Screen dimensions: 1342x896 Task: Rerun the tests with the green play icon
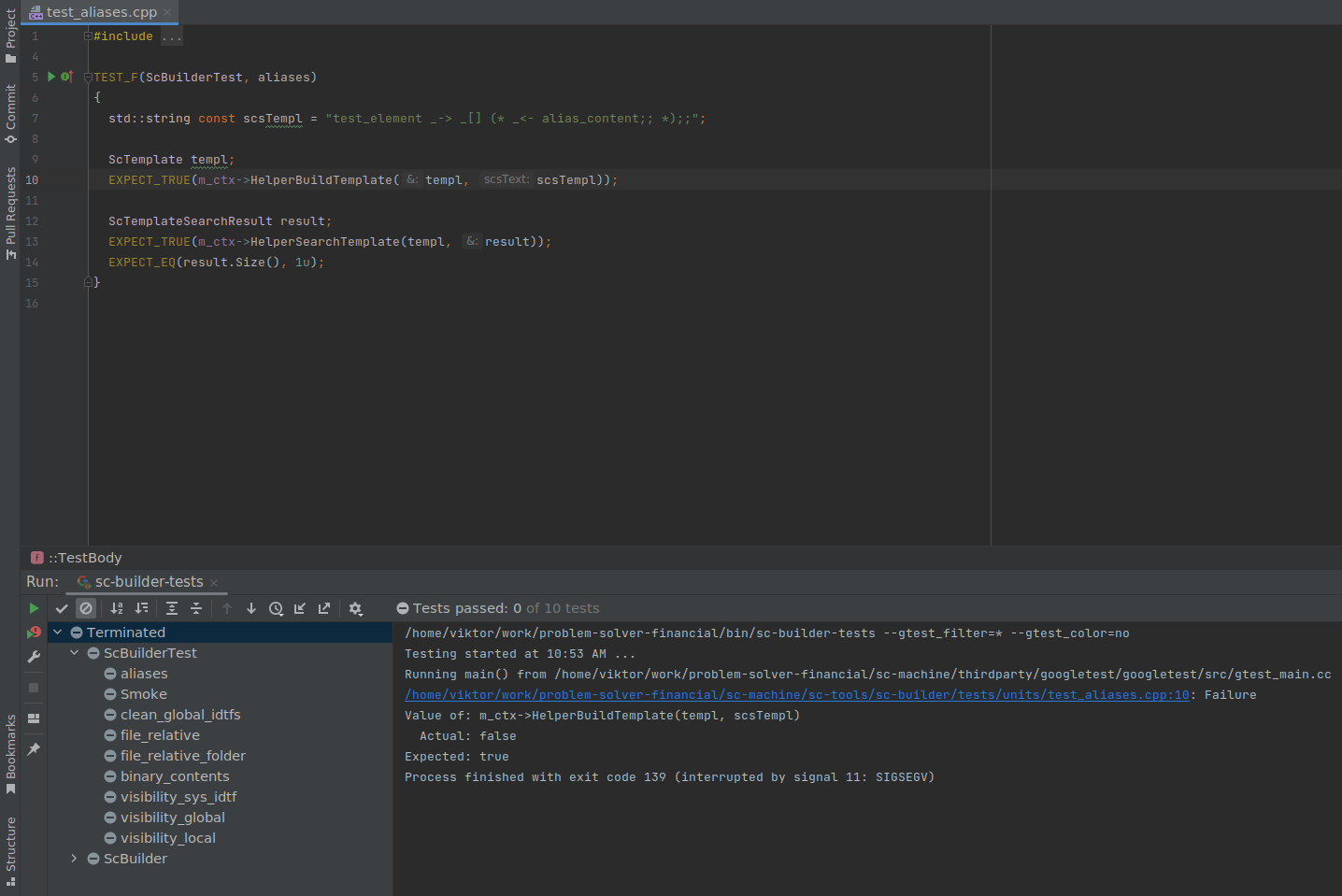(35, 608)
